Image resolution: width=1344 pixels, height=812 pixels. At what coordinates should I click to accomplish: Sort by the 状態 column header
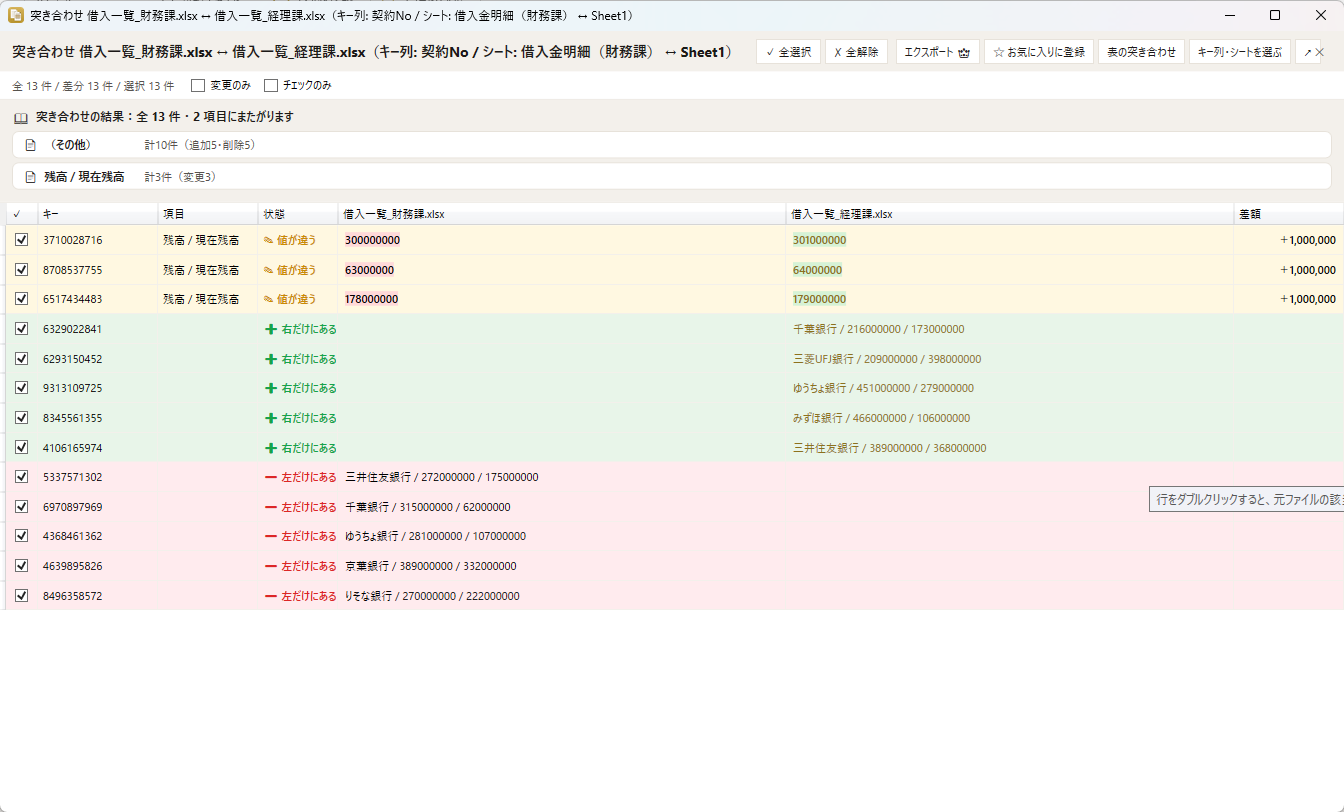tap(298, 214)
